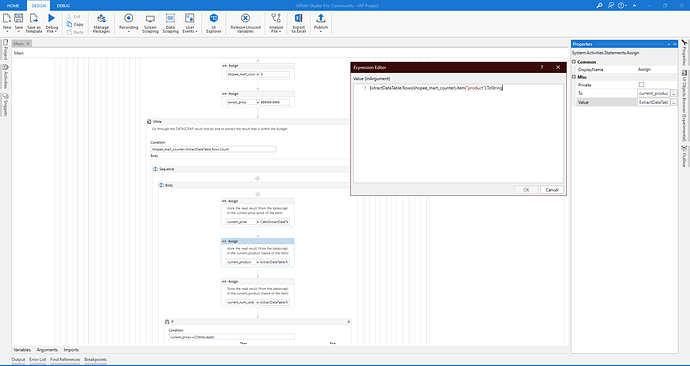Collapse the Misc section in Properties
Image resolution: width=690 pixels, height=366 pixels.
point(574,77)
